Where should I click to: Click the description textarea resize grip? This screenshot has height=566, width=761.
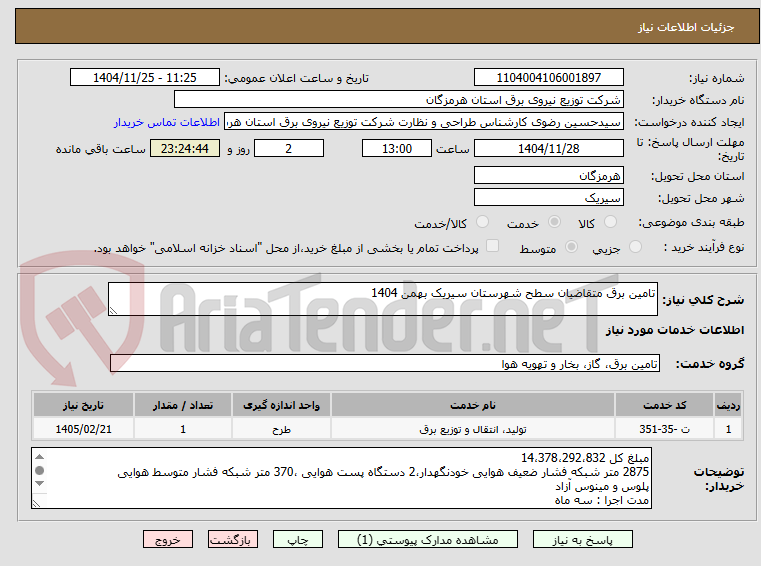click(x=114, y=311)
